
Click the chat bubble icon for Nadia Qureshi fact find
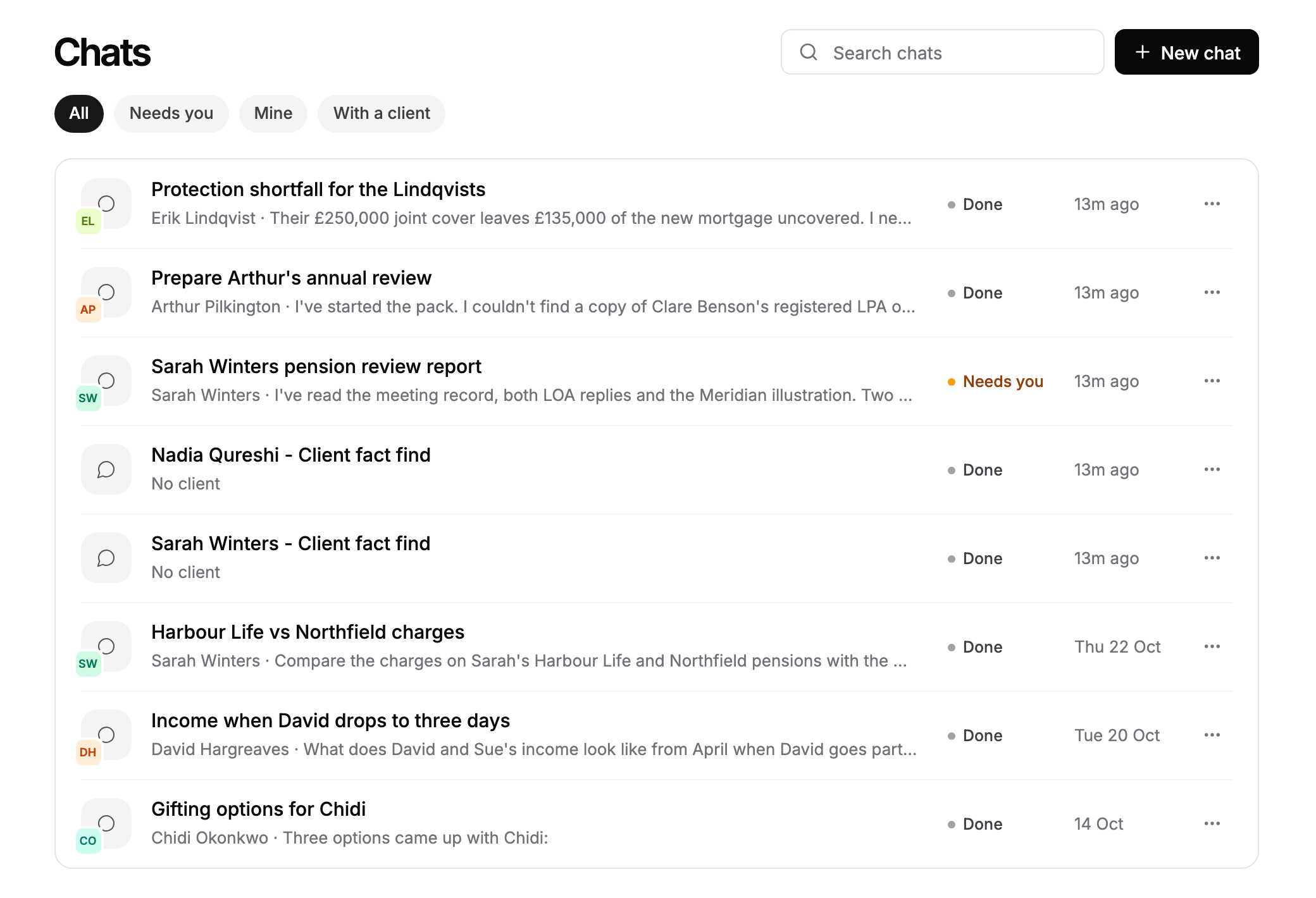pyautogui.click(x=106, y=469)
